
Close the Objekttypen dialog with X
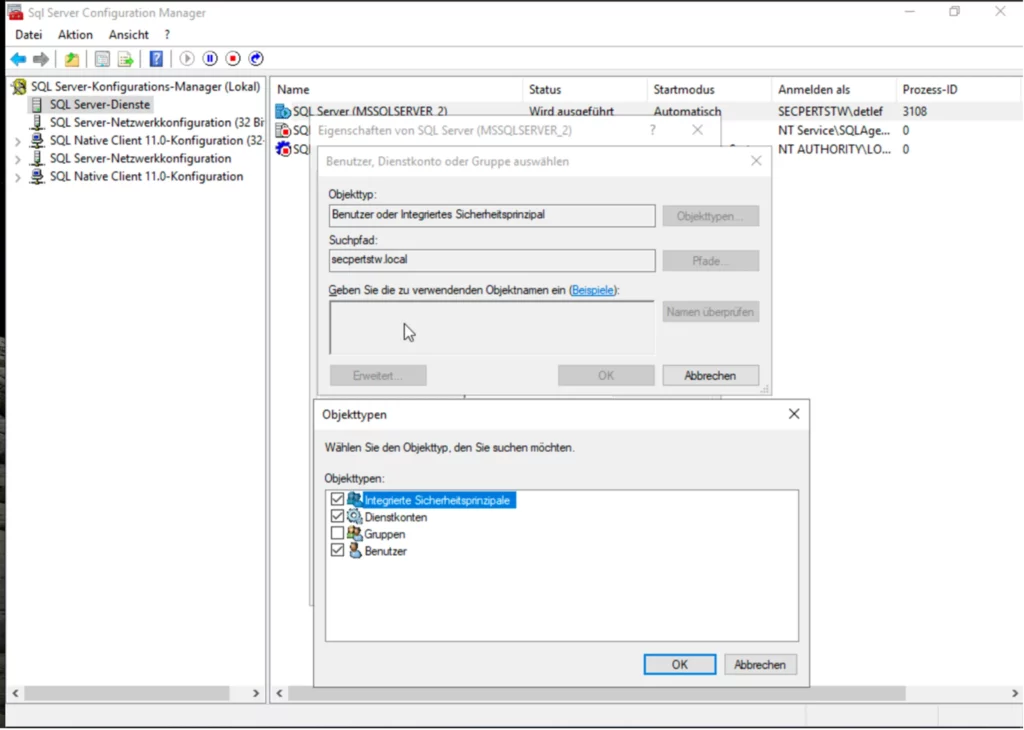pos(793,414)
